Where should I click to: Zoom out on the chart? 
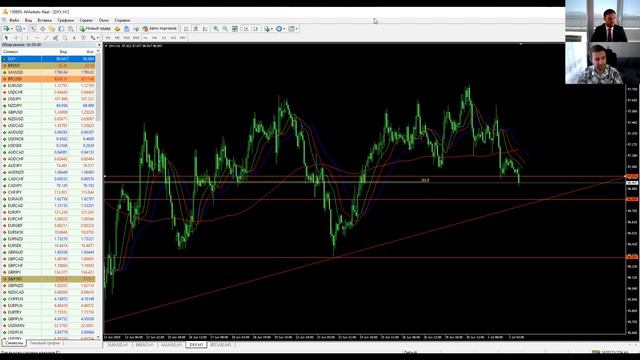coord(225,29)
